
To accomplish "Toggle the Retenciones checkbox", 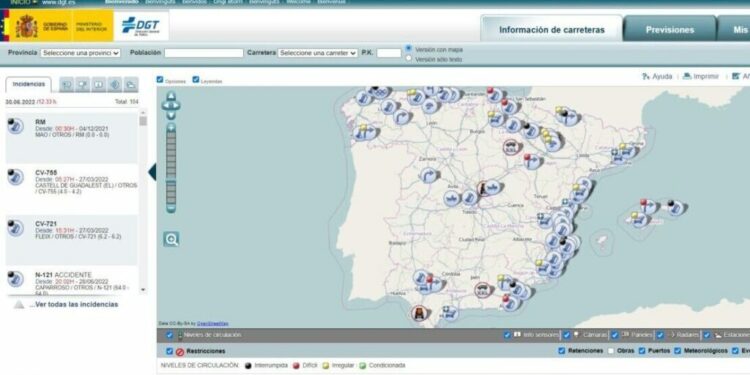I will tap(562, 351).
